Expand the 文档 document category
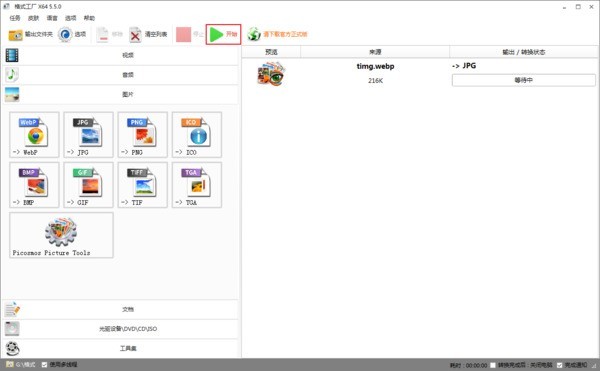 [121, 309]
